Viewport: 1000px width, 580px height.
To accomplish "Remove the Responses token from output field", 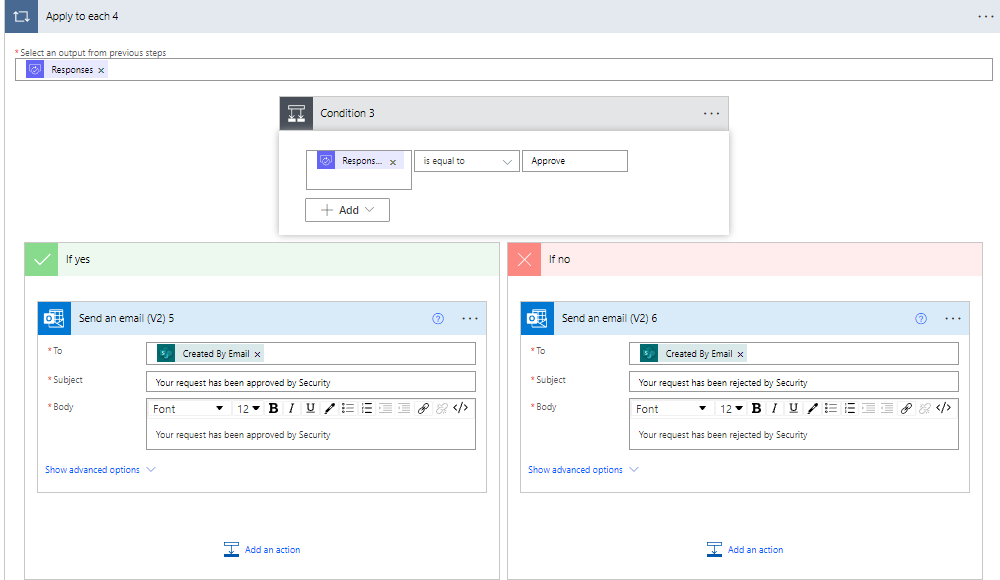I will coord(101,70).
